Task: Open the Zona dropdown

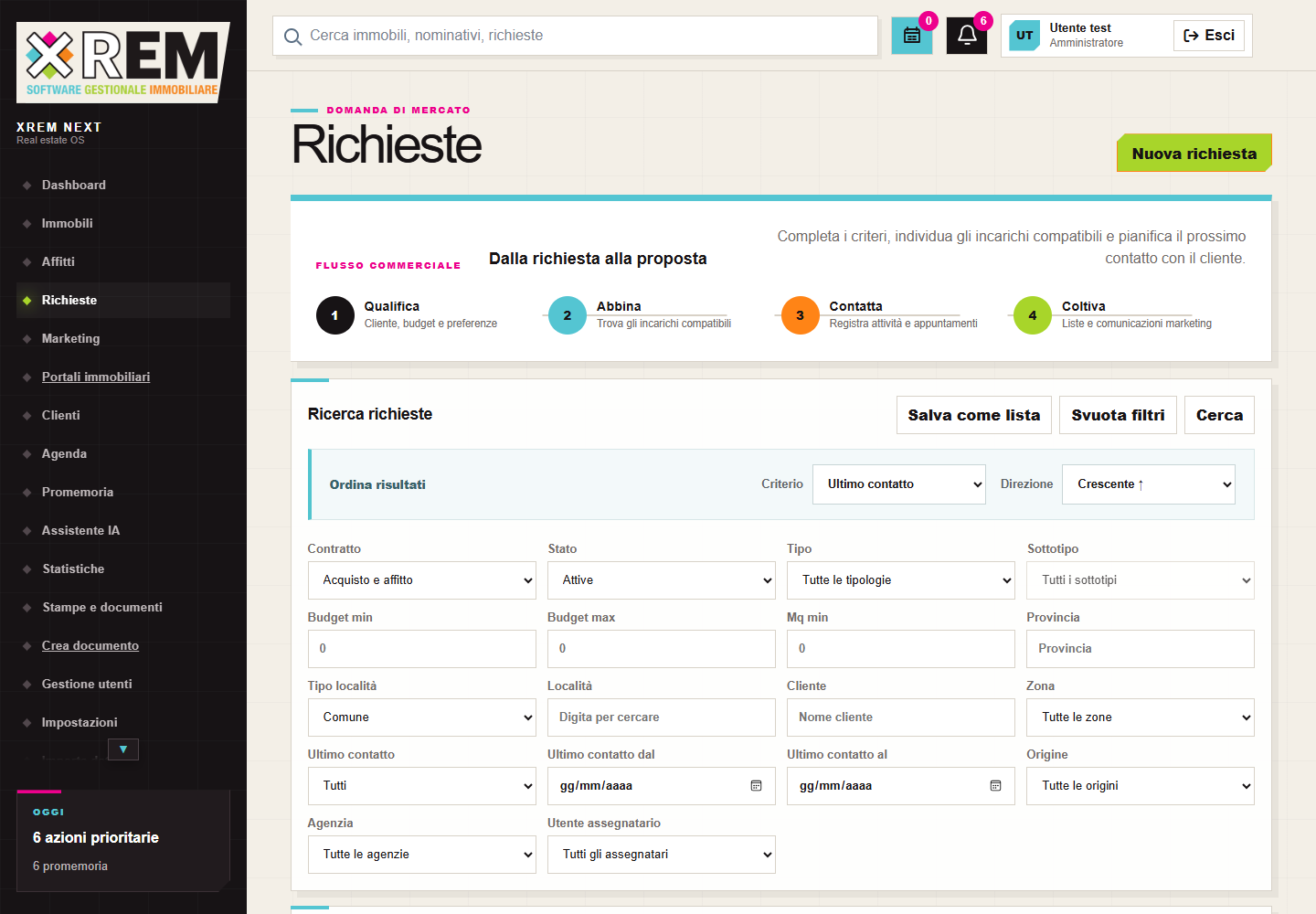Action: point(1141,717)
